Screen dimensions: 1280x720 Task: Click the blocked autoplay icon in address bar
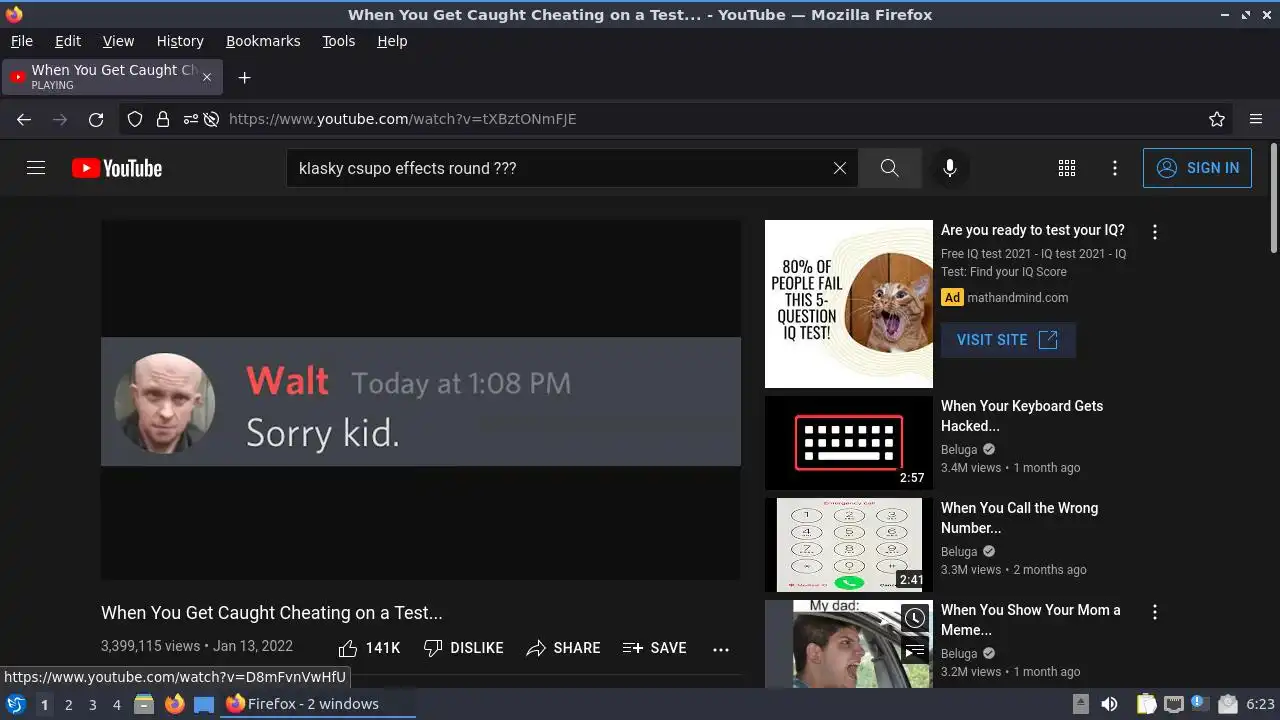coord(211,119)
